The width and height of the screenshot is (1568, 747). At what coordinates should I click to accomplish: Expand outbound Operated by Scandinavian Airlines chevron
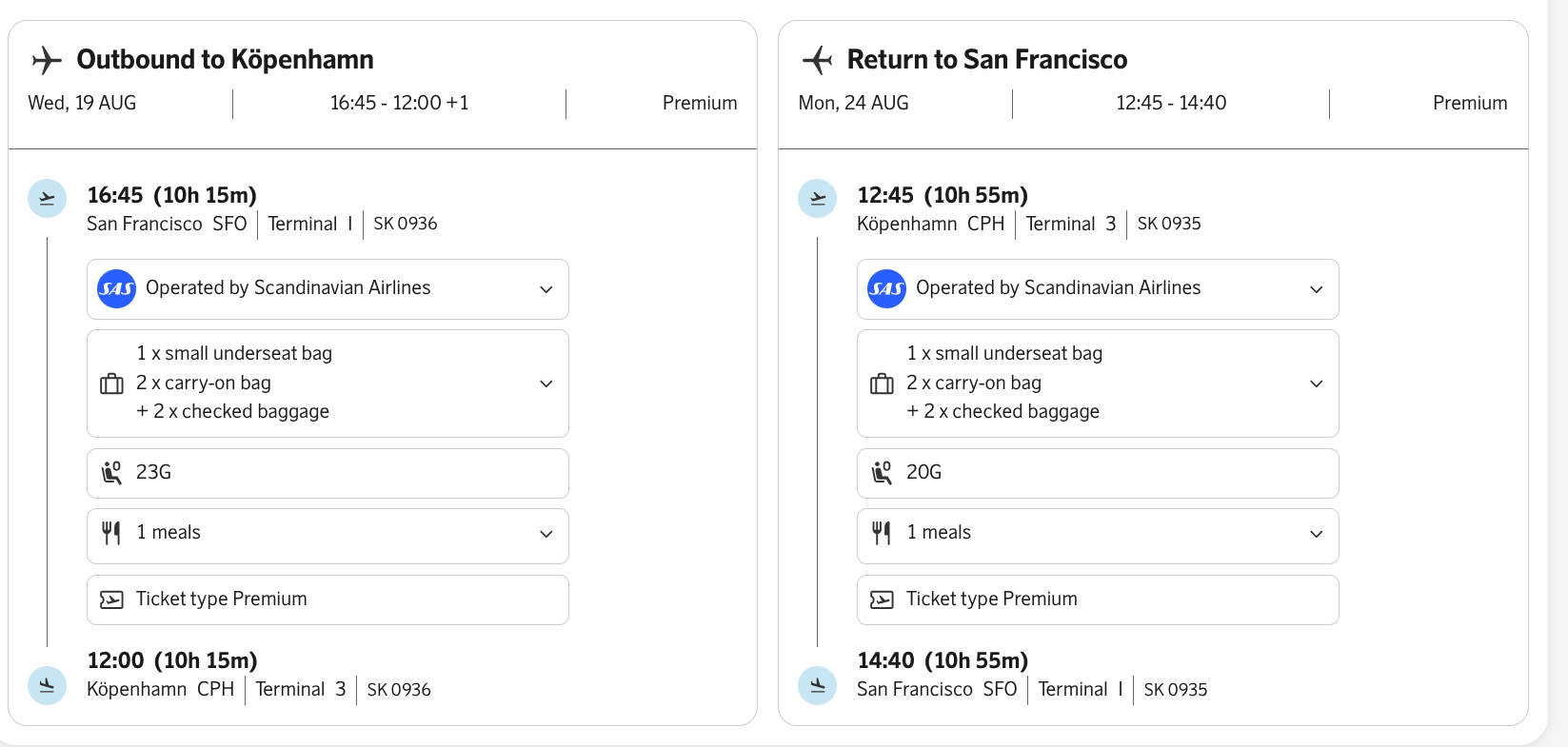point(546,289)
